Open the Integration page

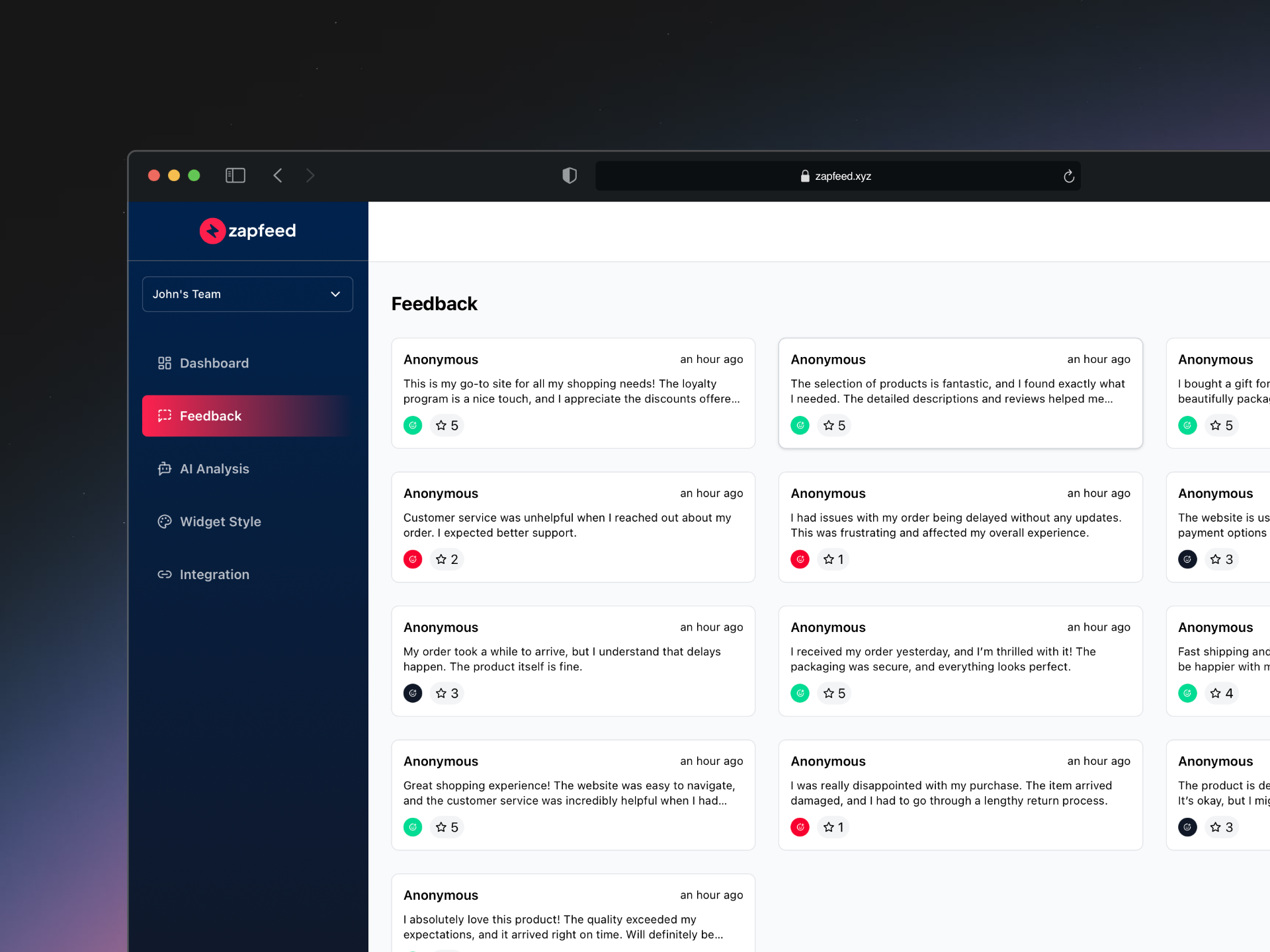click(214, 575)
